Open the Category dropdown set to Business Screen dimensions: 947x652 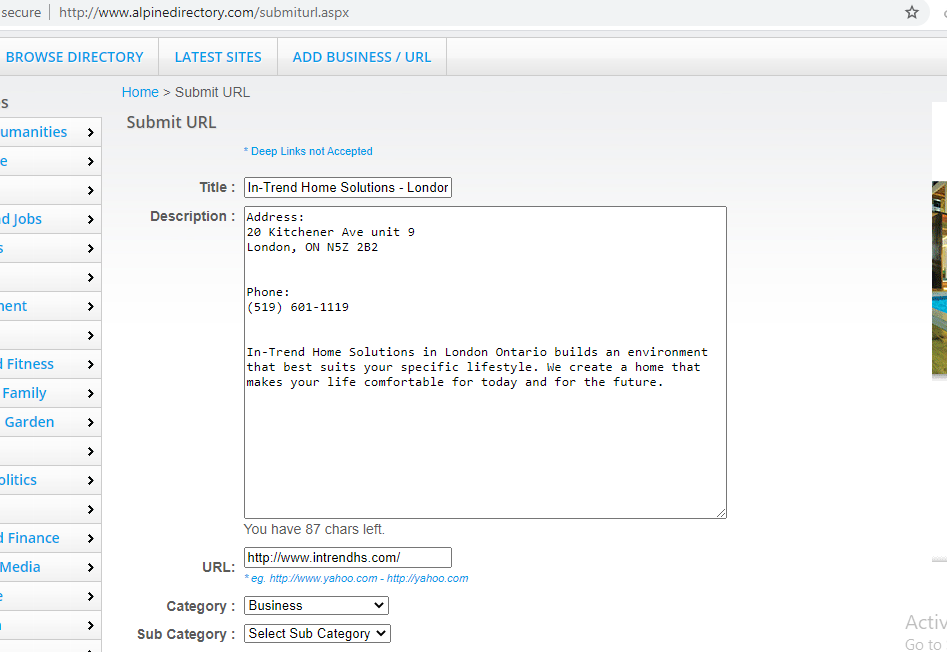(316, 606)
